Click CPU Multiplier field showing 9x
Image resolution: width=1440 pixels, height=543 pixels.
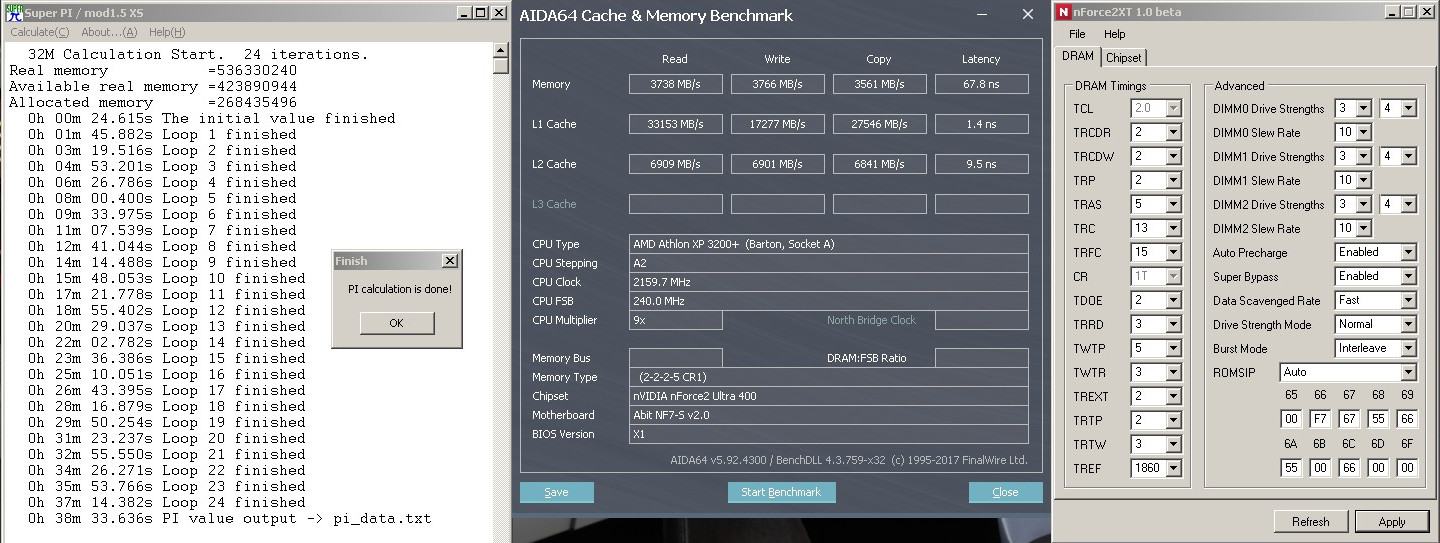pyautogui.click(x=675, y=320)
